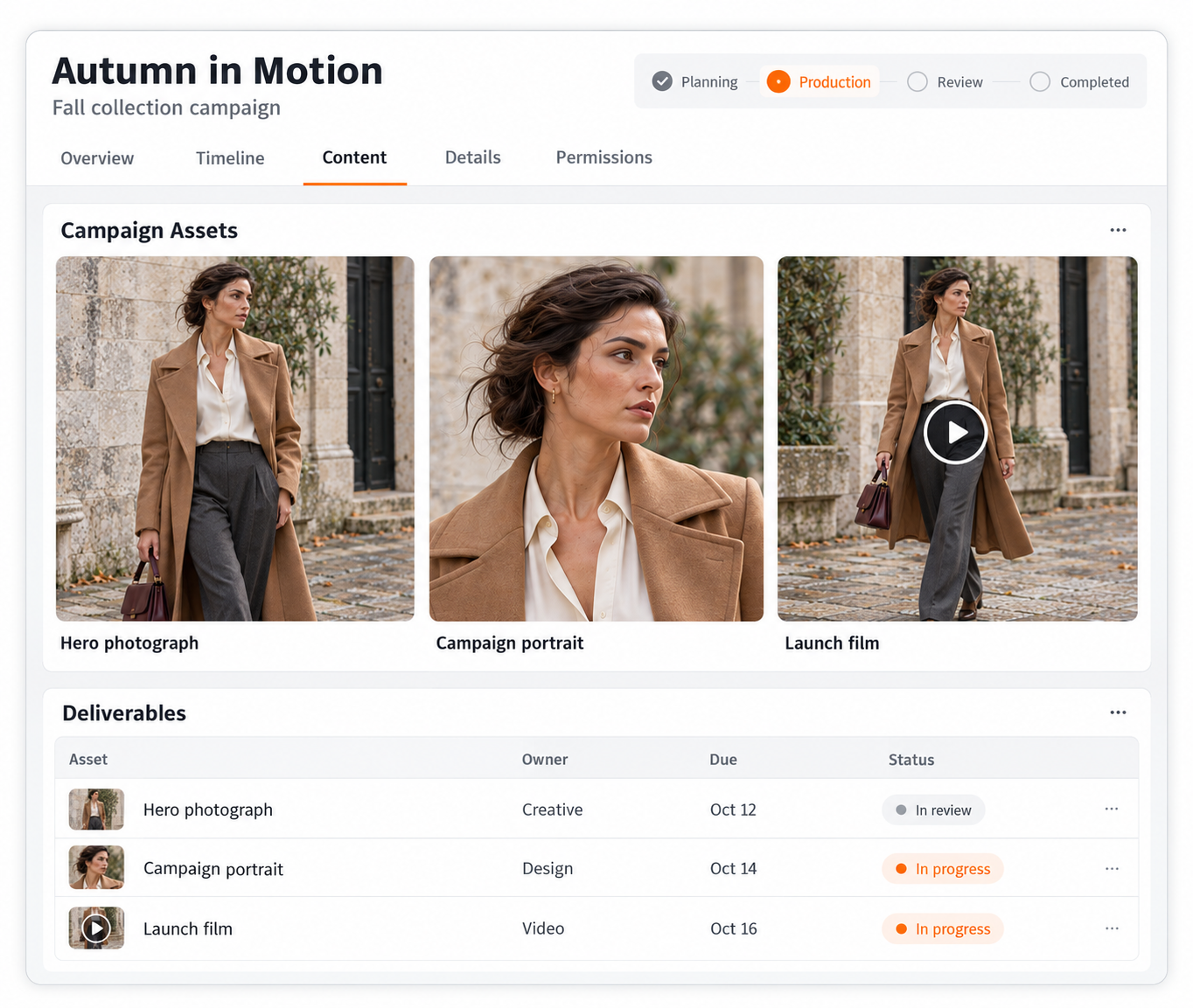Click the Launch film caption under video
Viewport: 1193px width, 1008px height.
[x=832, y=643]
